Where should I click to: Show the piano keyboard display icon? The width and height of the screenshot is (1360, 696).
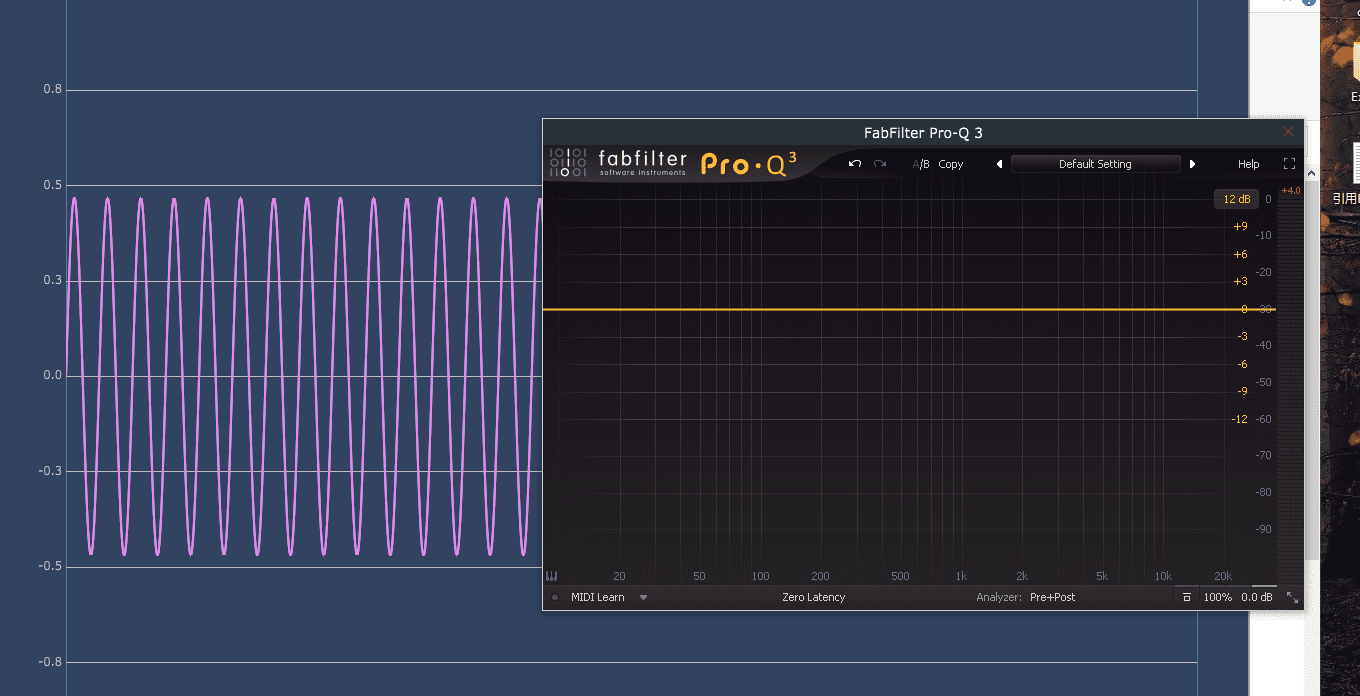click(551, 576)
